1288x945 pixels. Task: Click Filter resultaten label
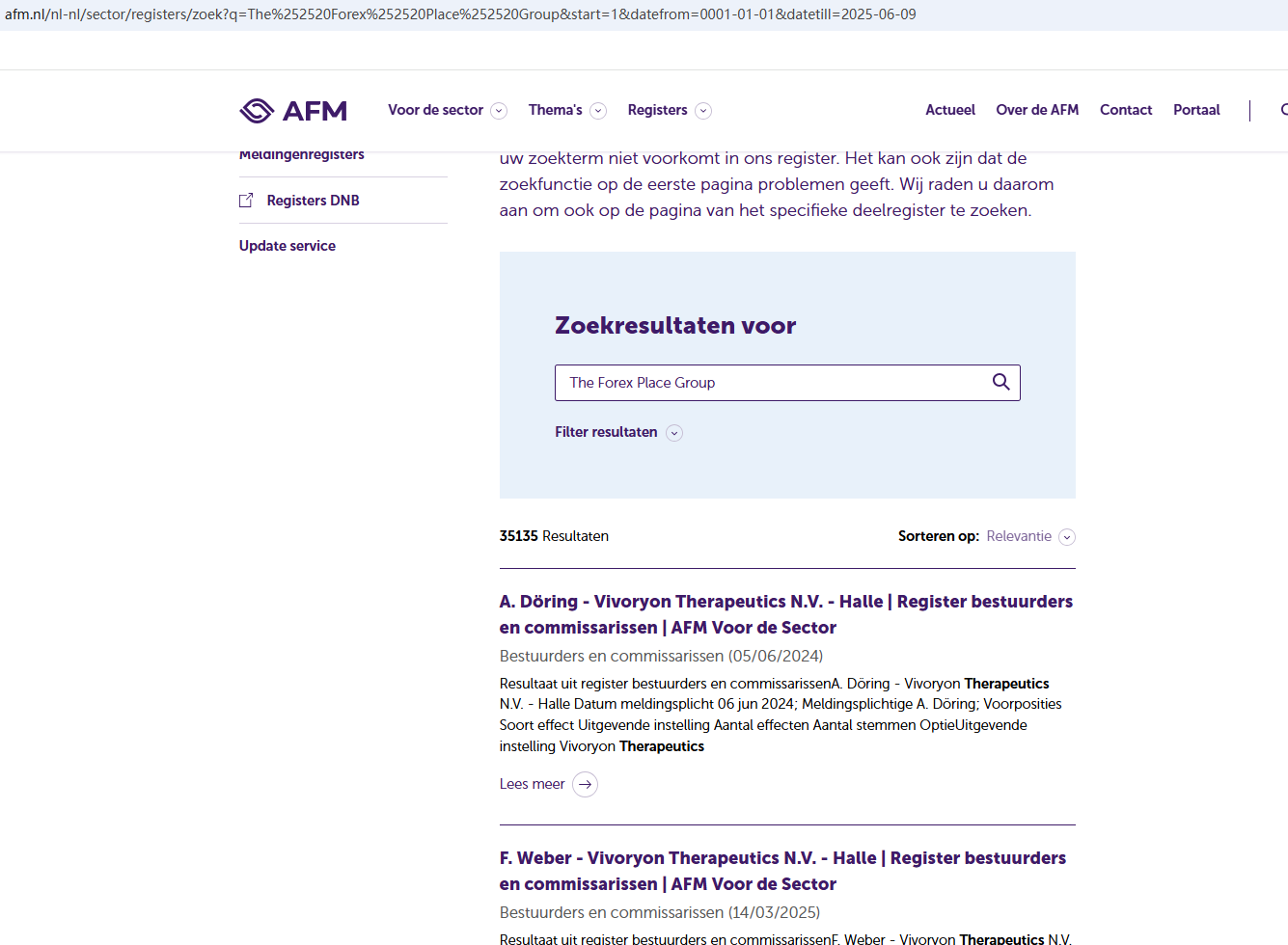pyautogui.click(x=606, y=432)
